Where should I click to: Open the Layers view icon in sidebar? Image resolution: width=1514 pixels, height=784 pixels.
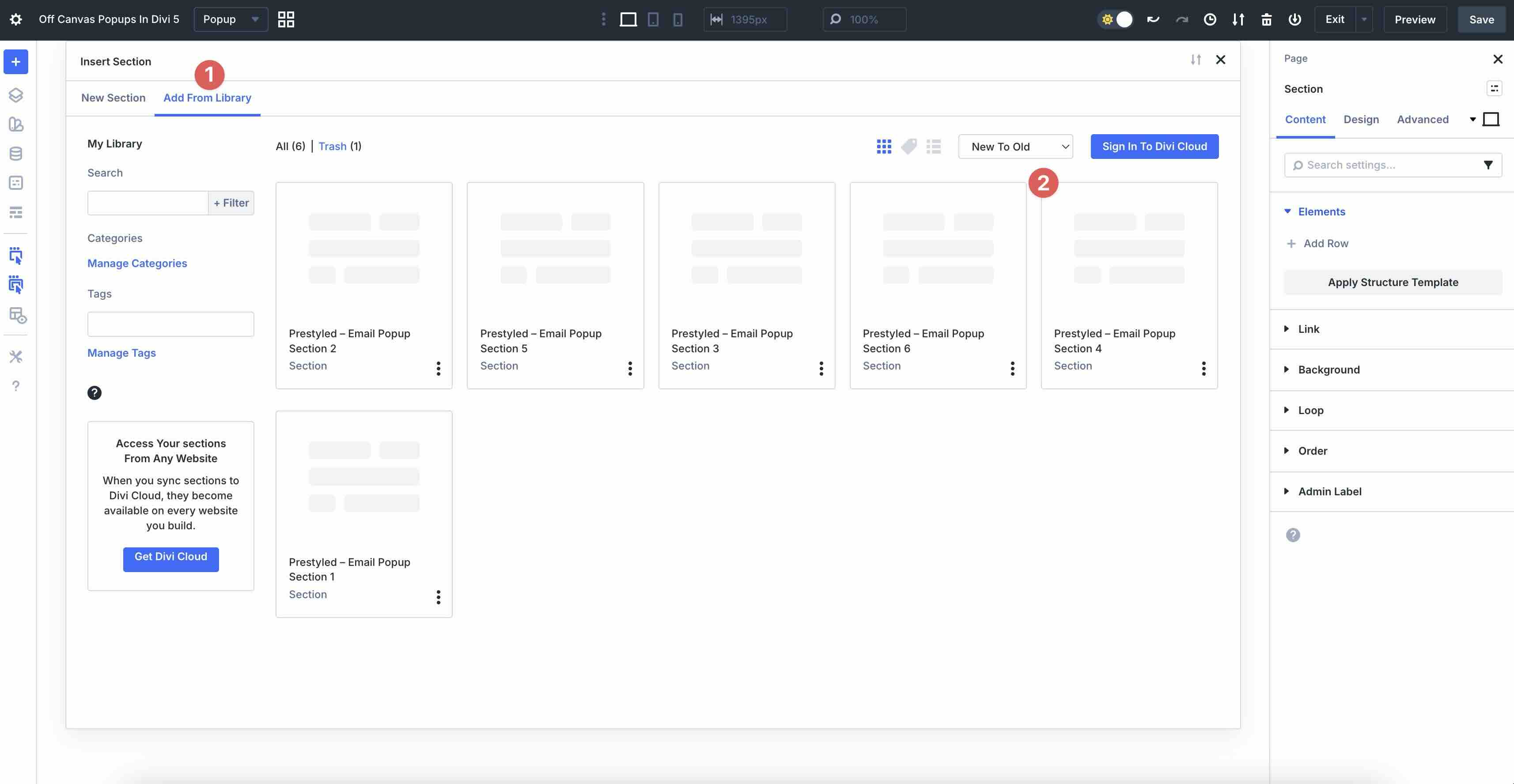tap(16, 94)
